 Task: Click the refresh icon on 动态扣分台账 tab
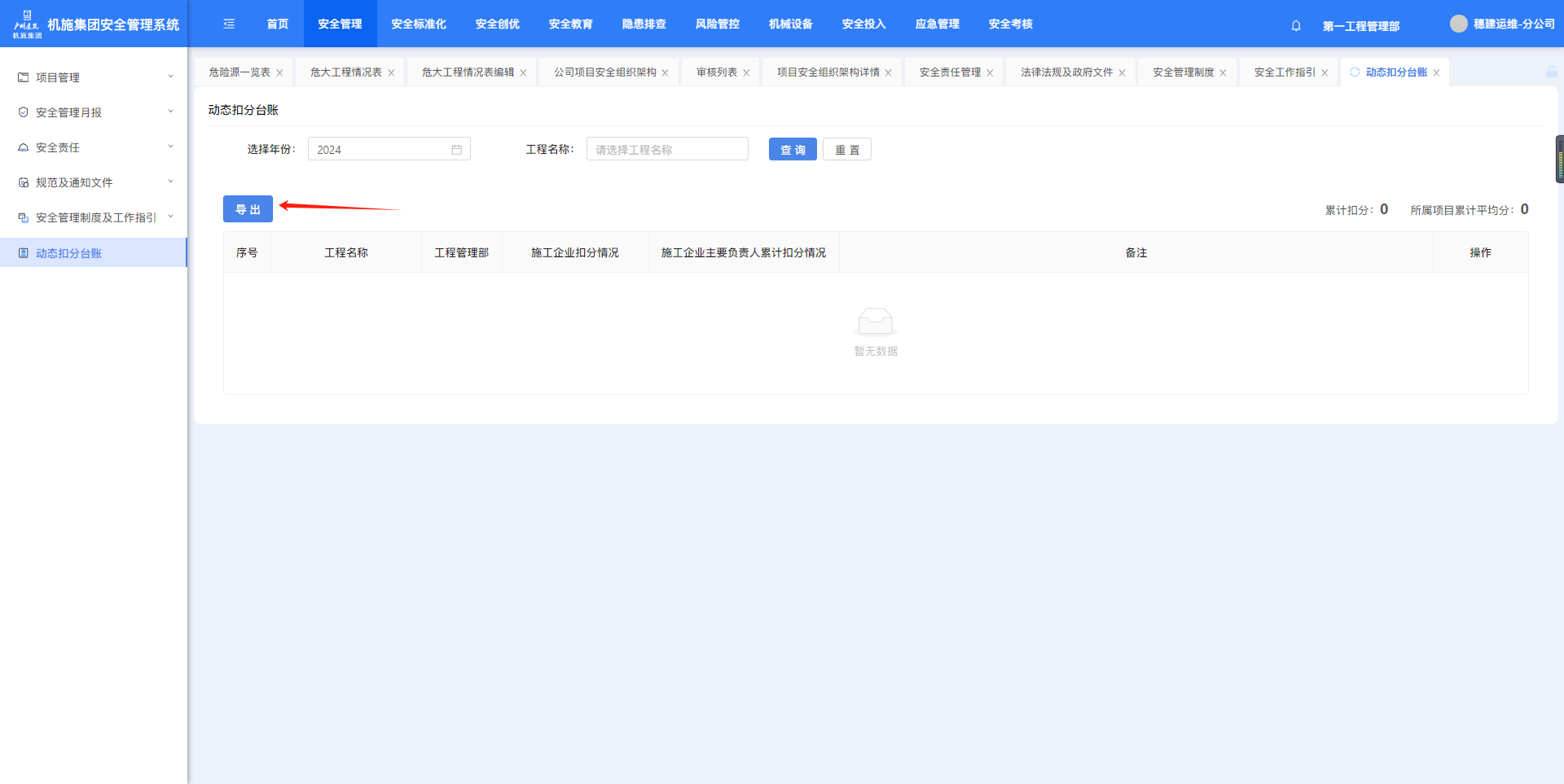pyautogui.click(x=1355, y=72)
